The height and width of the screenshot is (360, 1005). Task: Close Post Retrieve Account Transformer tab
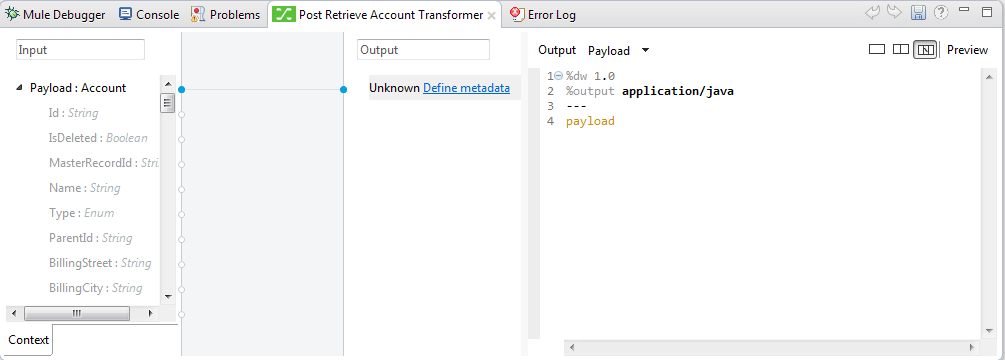pyautogui.click(x=492, y=15)
